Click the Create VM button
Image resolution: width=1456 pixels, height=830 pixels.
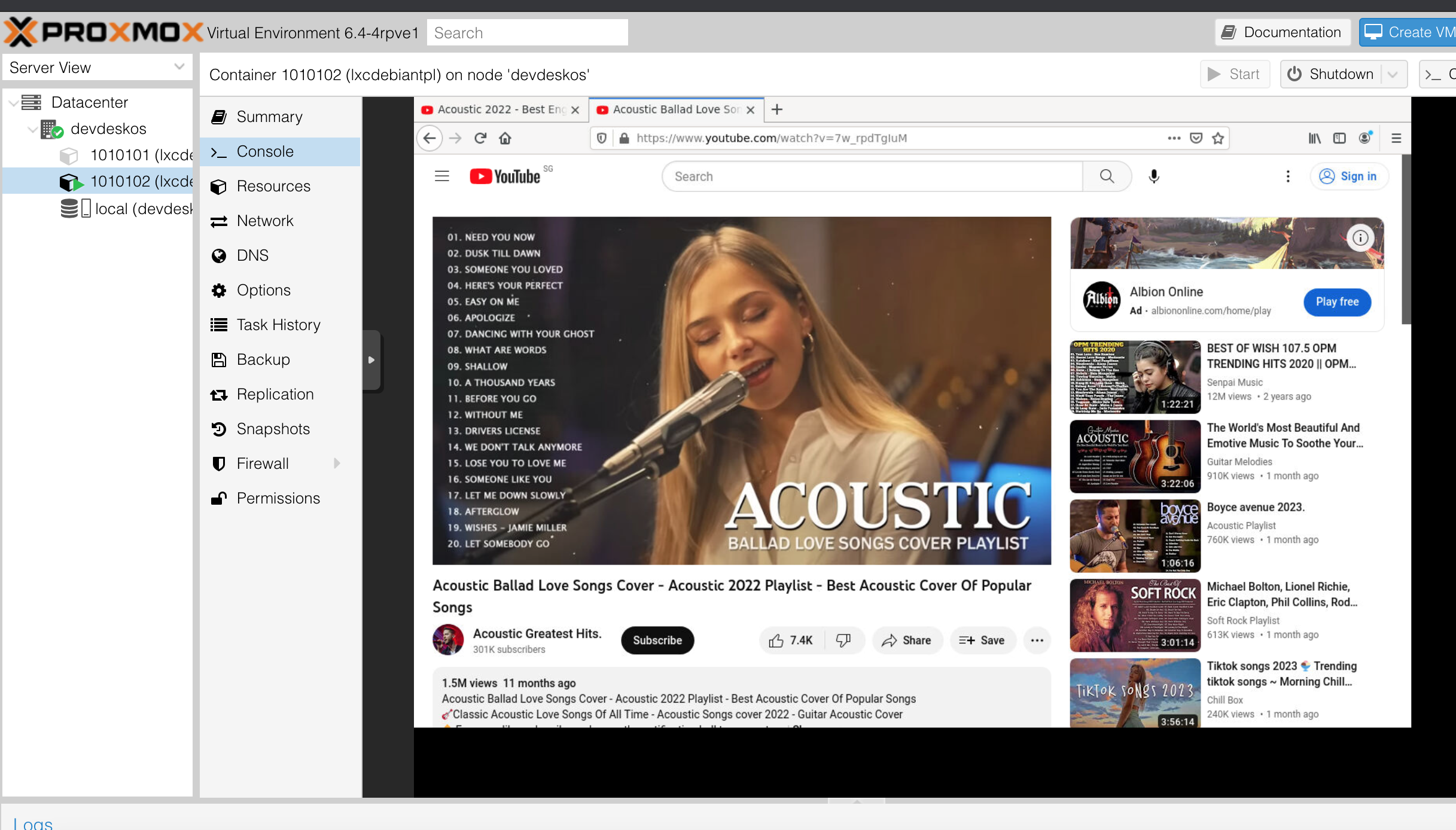[x=1408, y=32]
